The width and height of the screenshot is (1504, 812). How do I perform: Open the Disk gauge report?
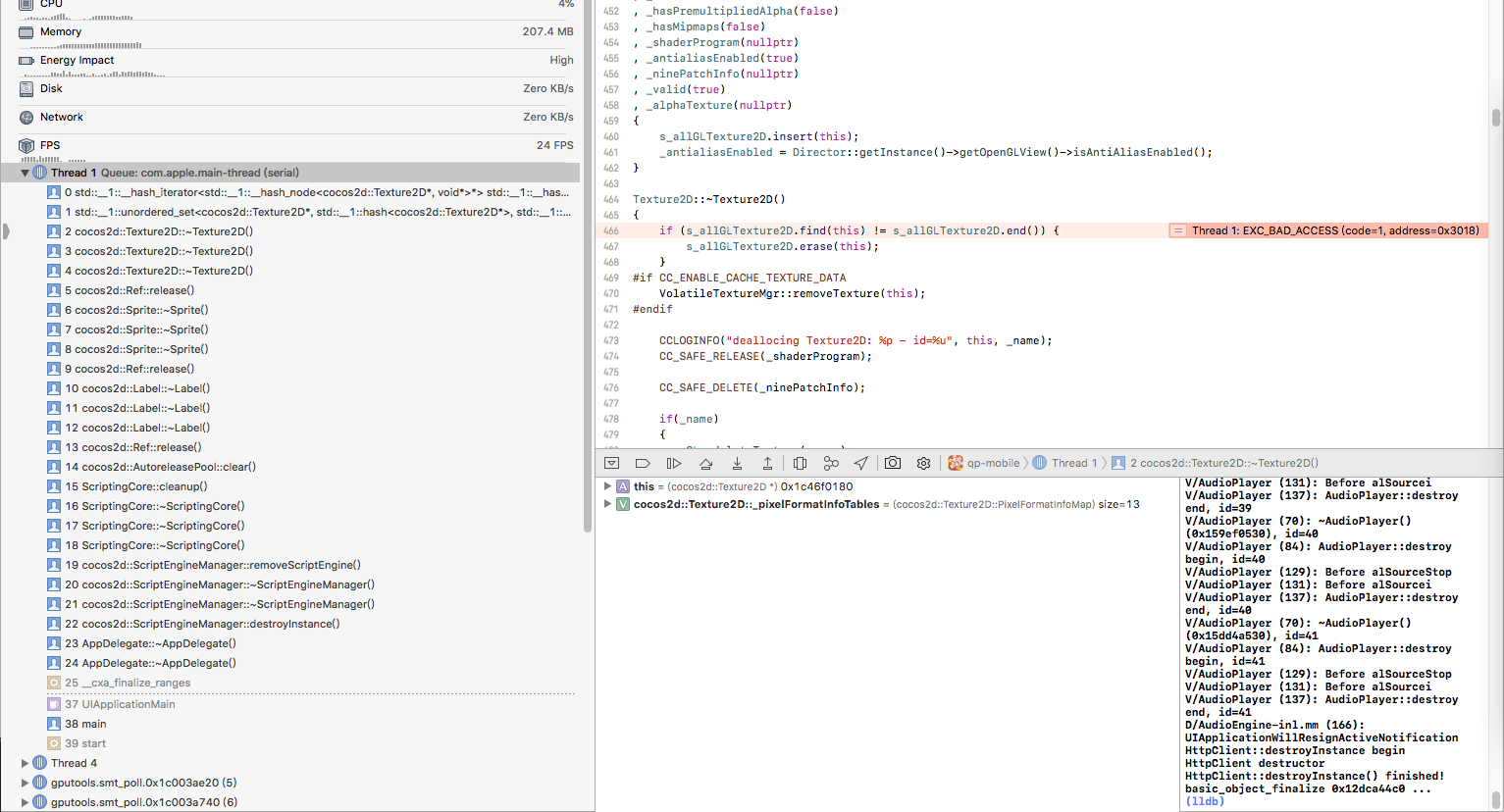tap(296, 89)
